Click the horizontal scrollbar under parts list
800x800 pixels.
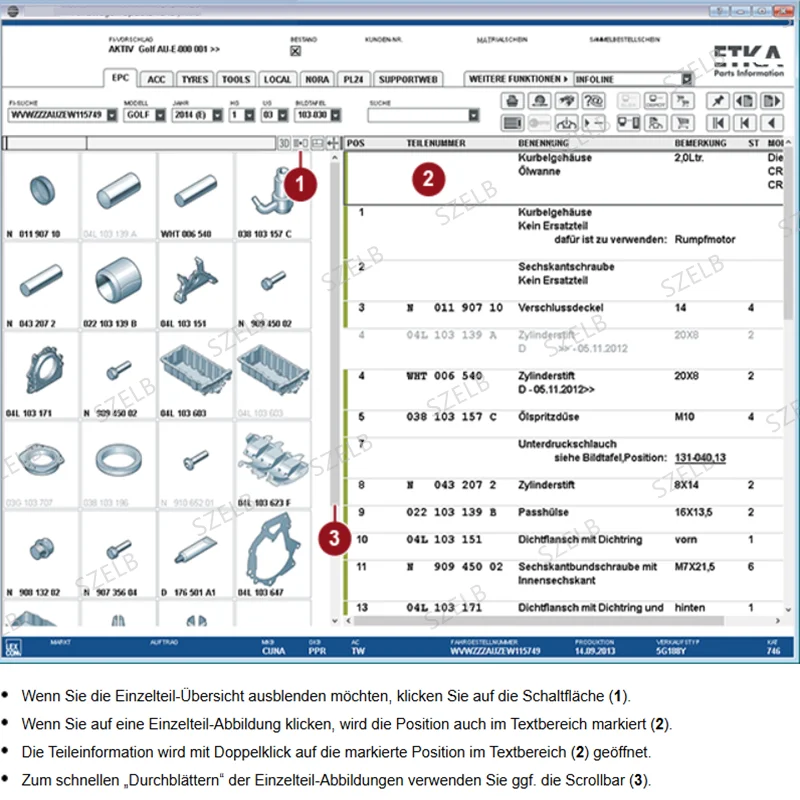538,621
